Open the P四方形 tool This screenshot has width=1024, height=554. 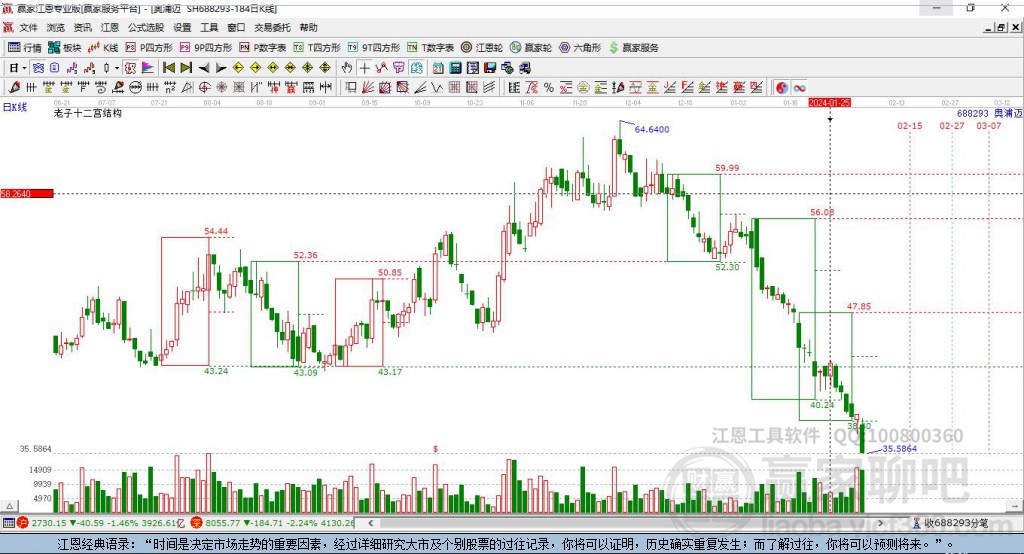coord(149,48)
